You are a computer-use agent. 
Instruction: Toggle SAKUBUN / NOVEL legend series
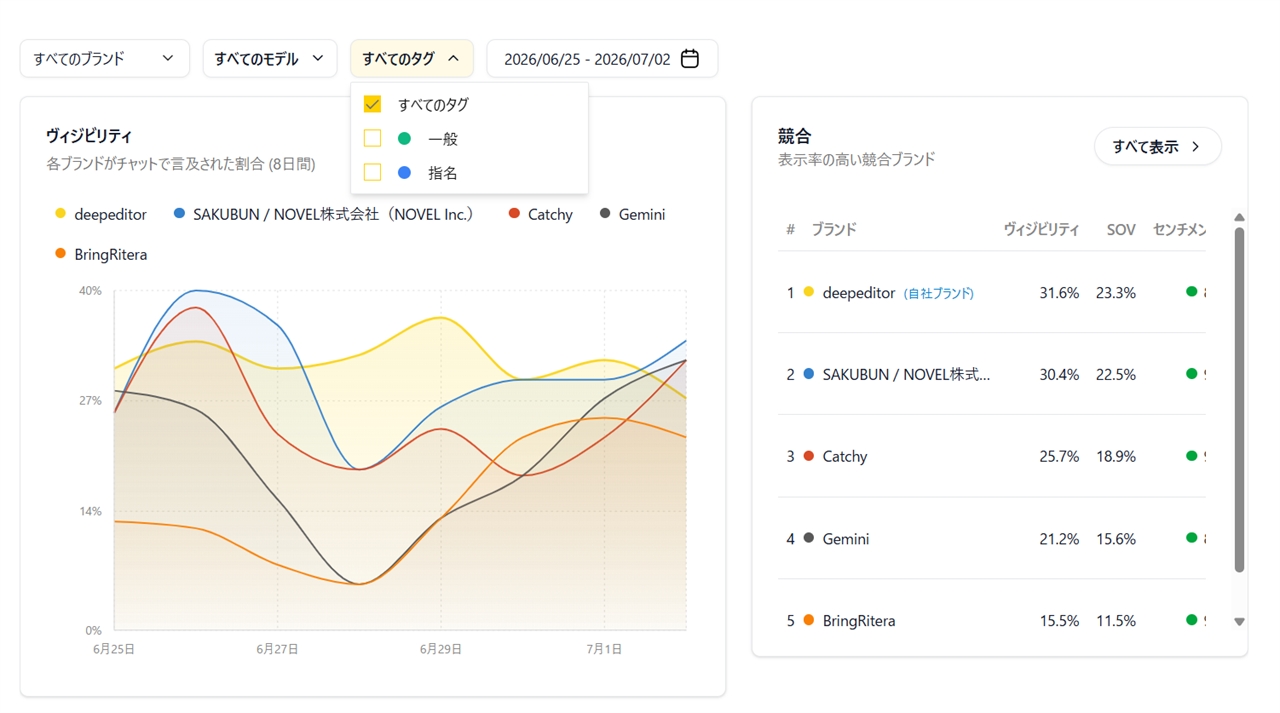323,214
